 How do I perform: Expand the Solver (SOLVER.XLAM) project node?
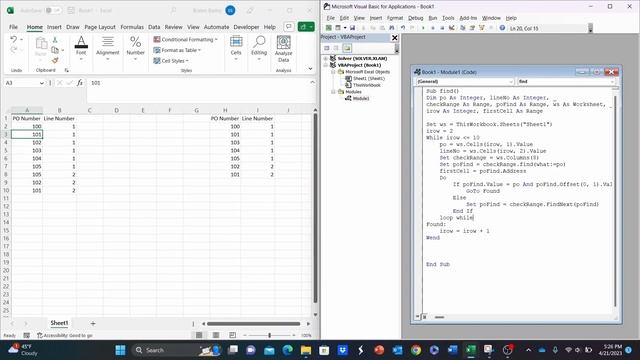[x=326, y=58]
